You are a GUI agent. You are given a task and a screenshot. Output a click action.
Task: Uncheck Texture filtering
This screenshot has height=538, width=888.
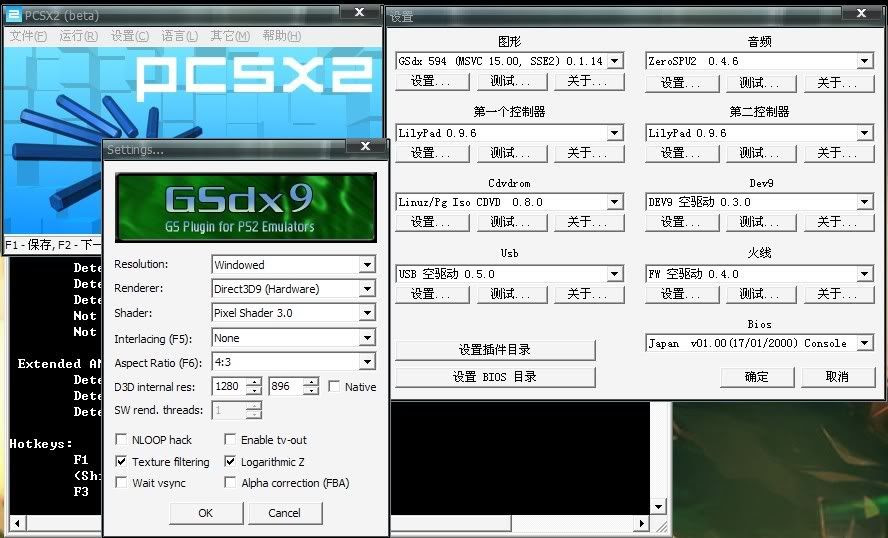(121, 462)
